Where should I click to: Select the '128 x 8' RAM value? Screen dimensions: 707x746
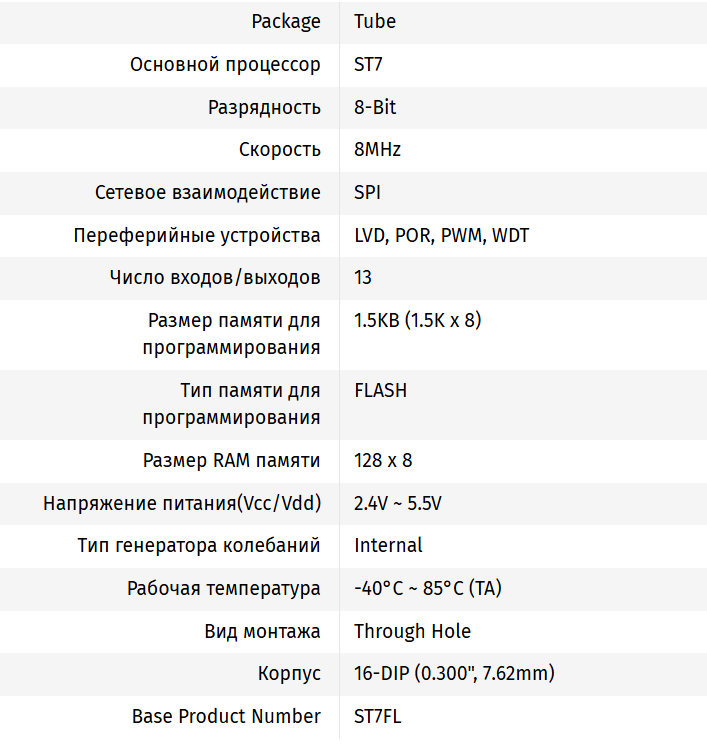[383, 461]
